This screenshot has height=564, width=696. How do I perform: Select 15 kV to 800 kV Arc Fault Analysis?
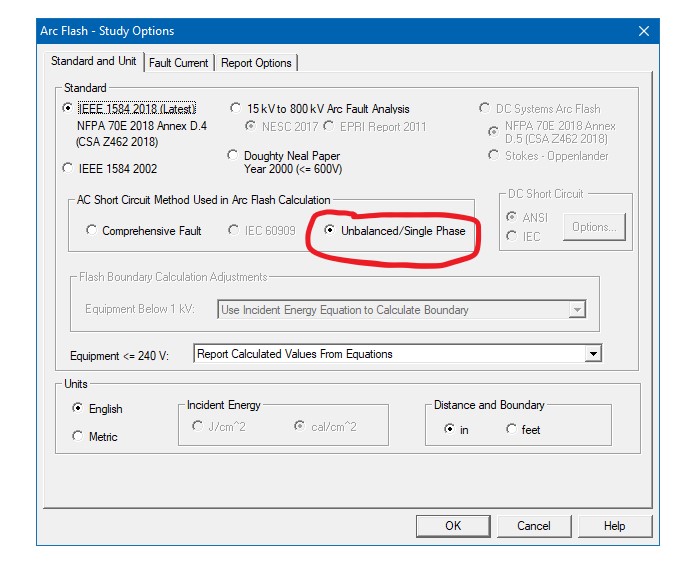[234, 108]
